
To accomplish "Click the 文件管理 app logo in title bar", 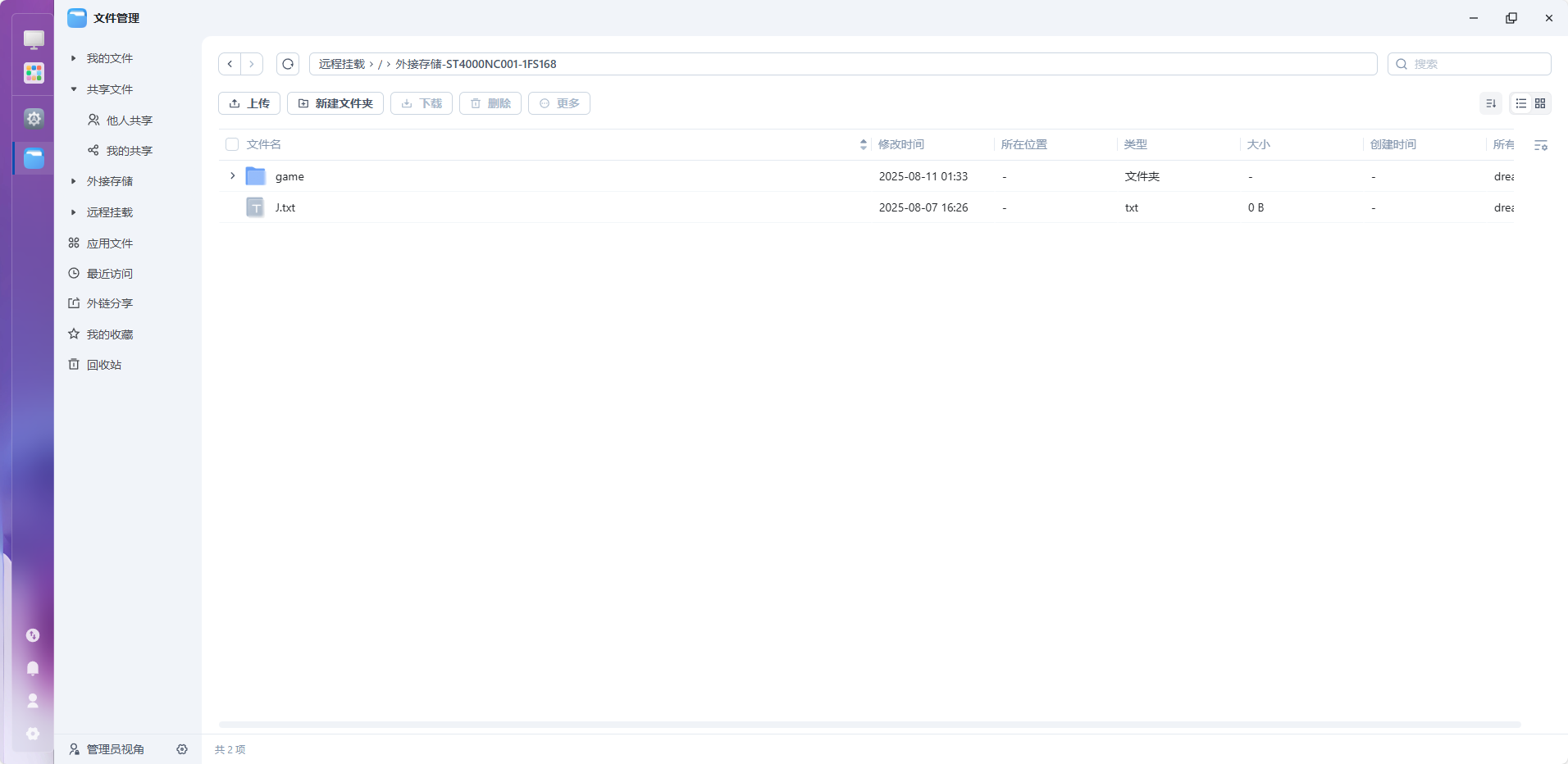I will click(x=77, y=18).
